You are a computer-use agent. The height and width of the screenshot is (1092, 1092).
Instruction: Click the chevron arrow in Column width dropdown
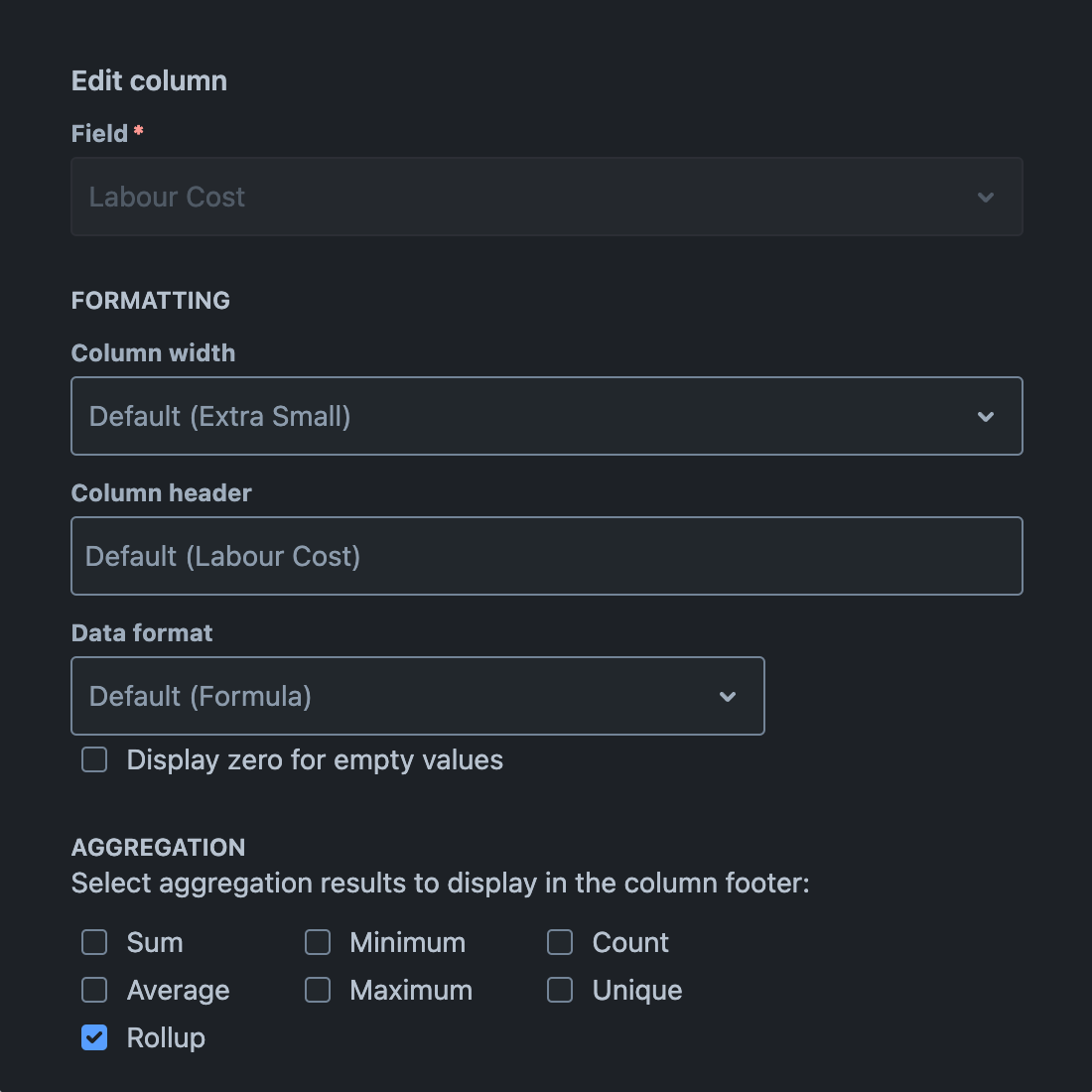click(x=985, y=417)
